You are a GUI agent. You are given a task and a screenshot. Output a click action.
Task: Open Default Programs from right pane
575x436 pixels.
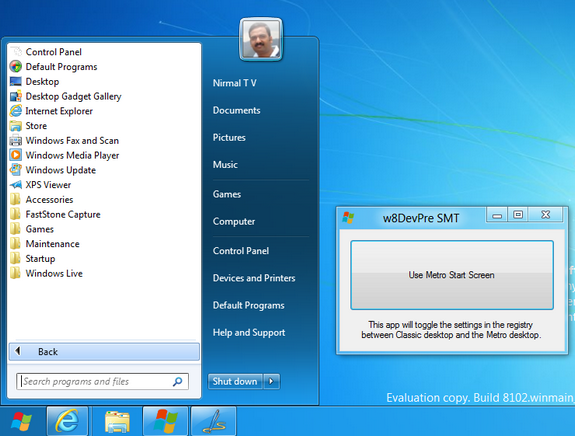click(249, 305)
